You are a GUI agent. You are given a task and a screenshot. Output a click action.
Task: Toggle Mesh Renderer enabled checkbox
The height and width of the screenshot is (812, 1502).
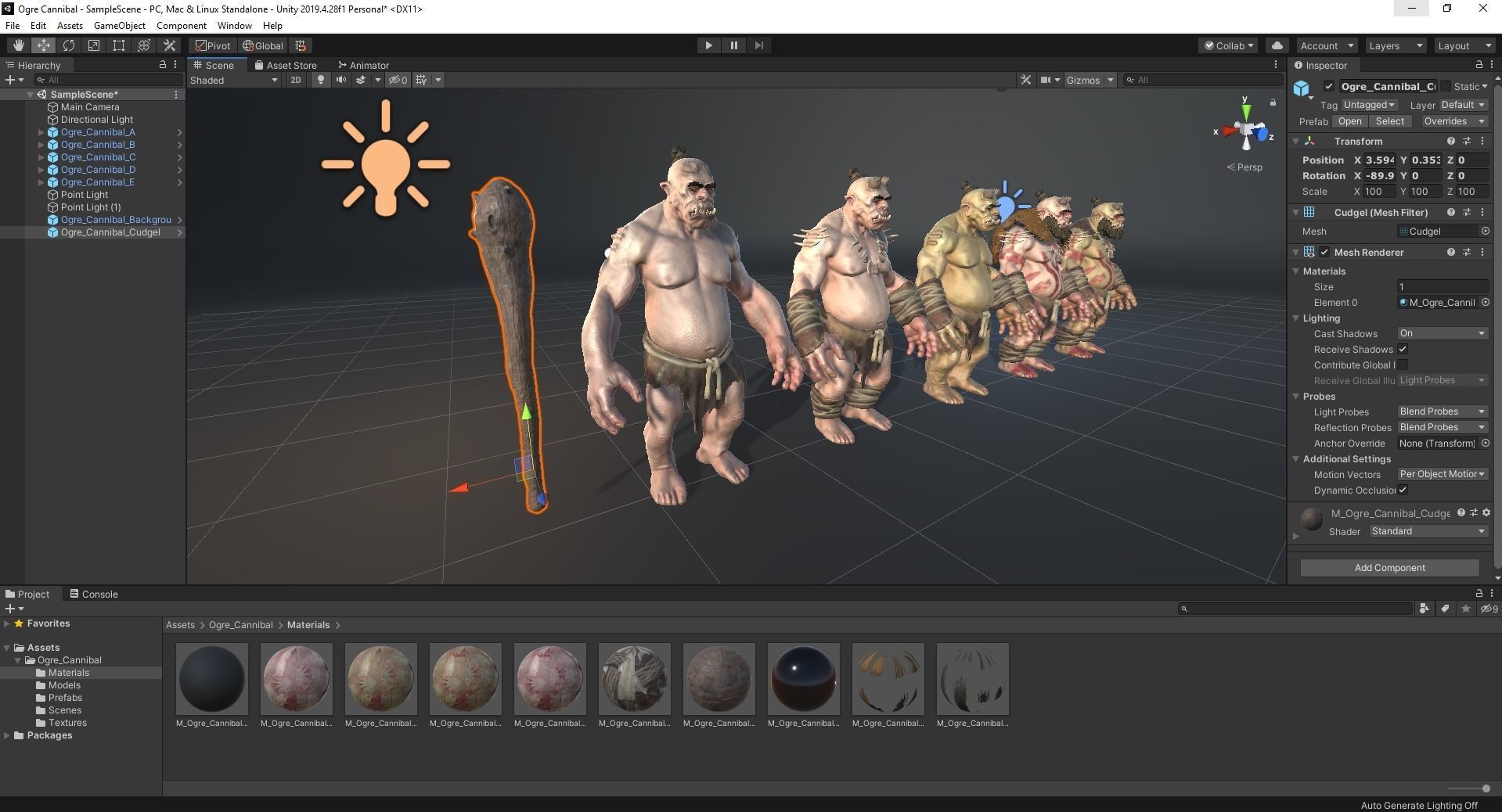(x=1324, y=252)
